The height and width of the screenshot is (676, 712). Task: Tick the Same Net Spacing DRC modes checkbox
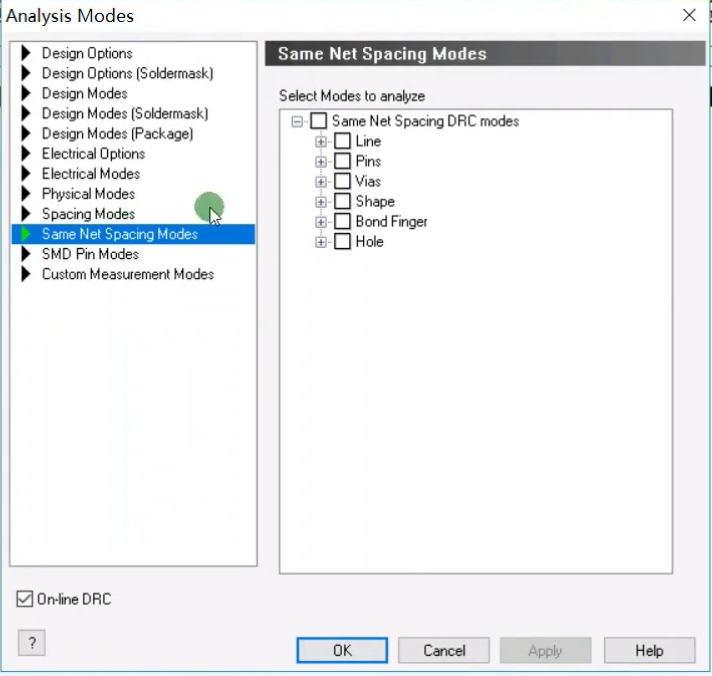318,121
